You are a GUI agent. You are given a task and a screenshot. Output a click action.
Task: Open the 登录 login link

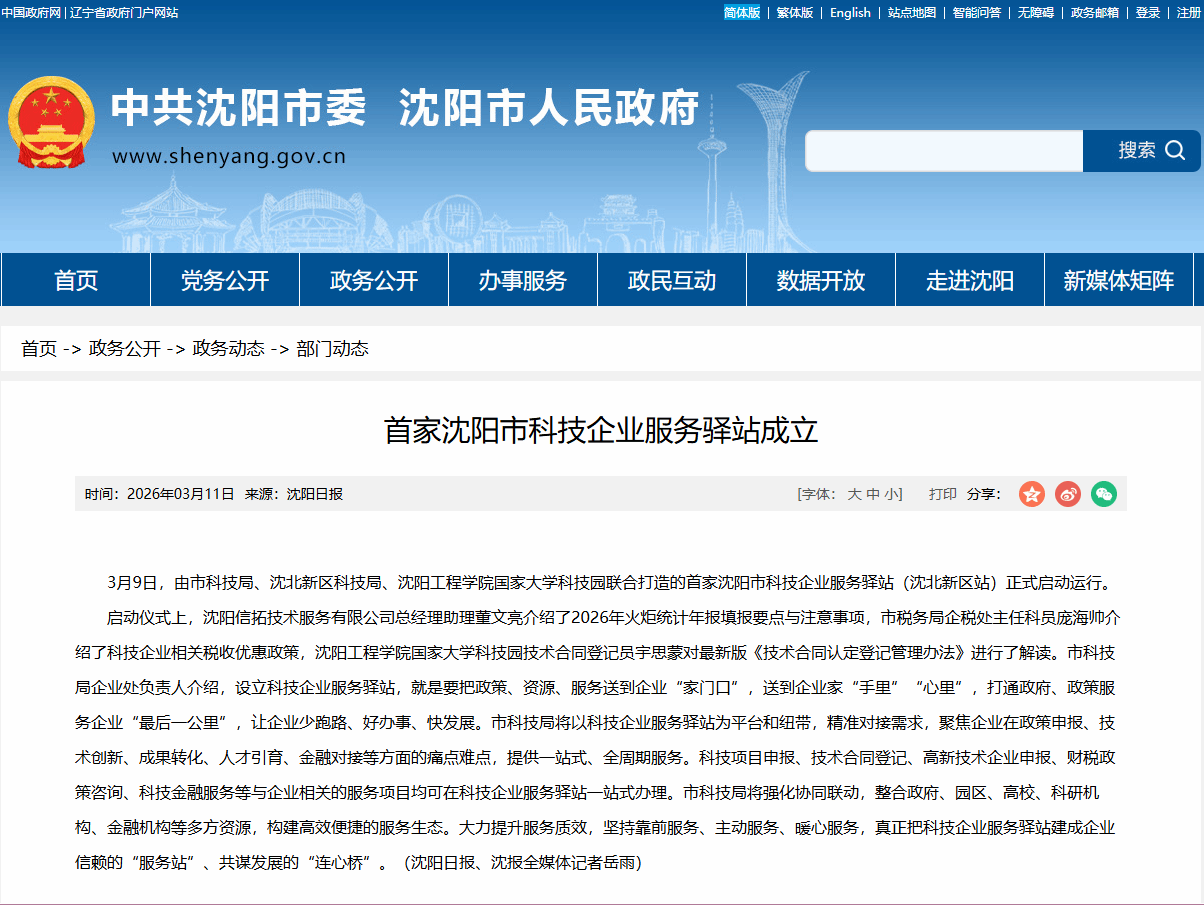(x=1148, y=13)
